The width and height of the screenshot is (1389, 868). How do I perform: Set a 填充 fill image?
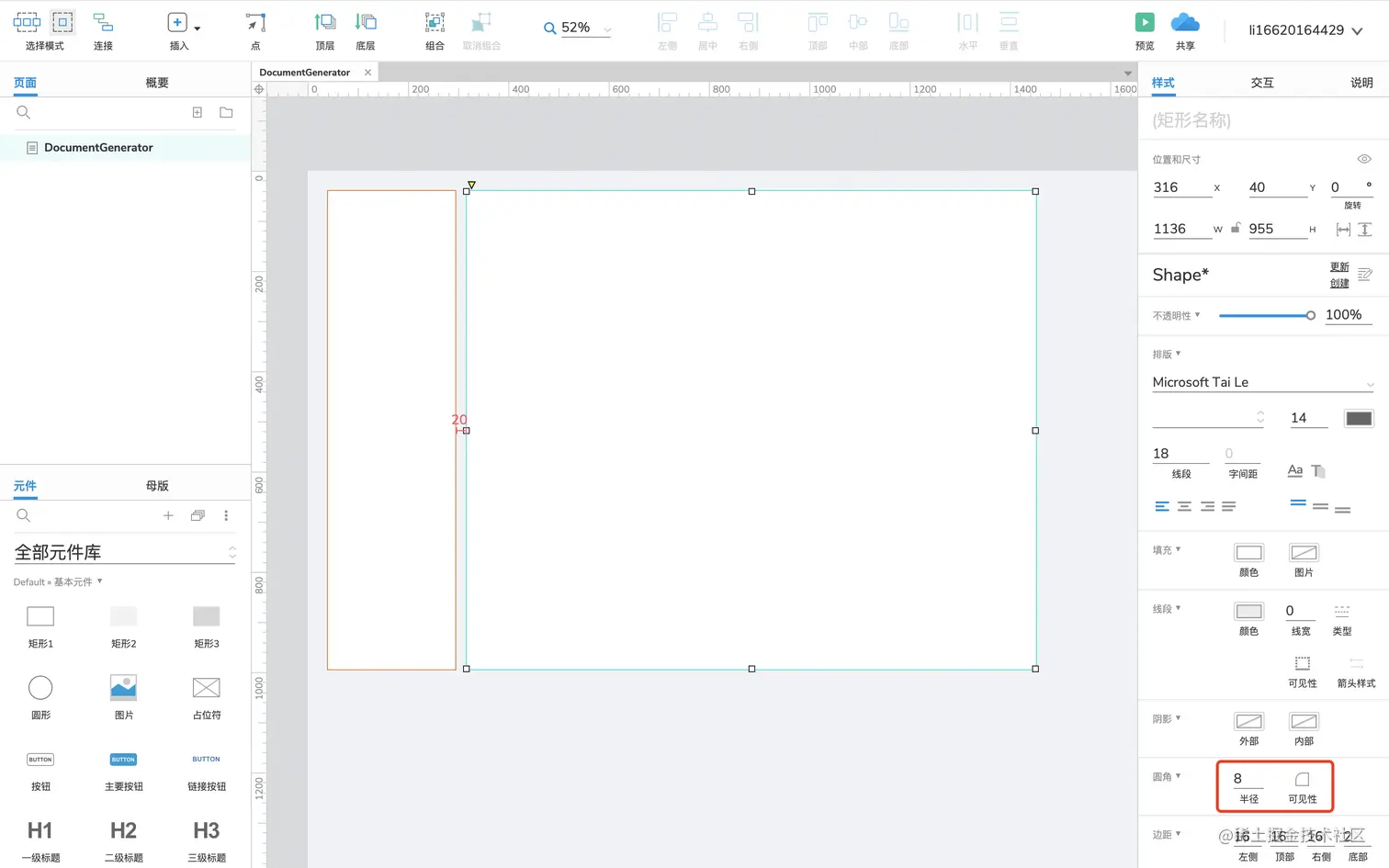(1304, 552)
